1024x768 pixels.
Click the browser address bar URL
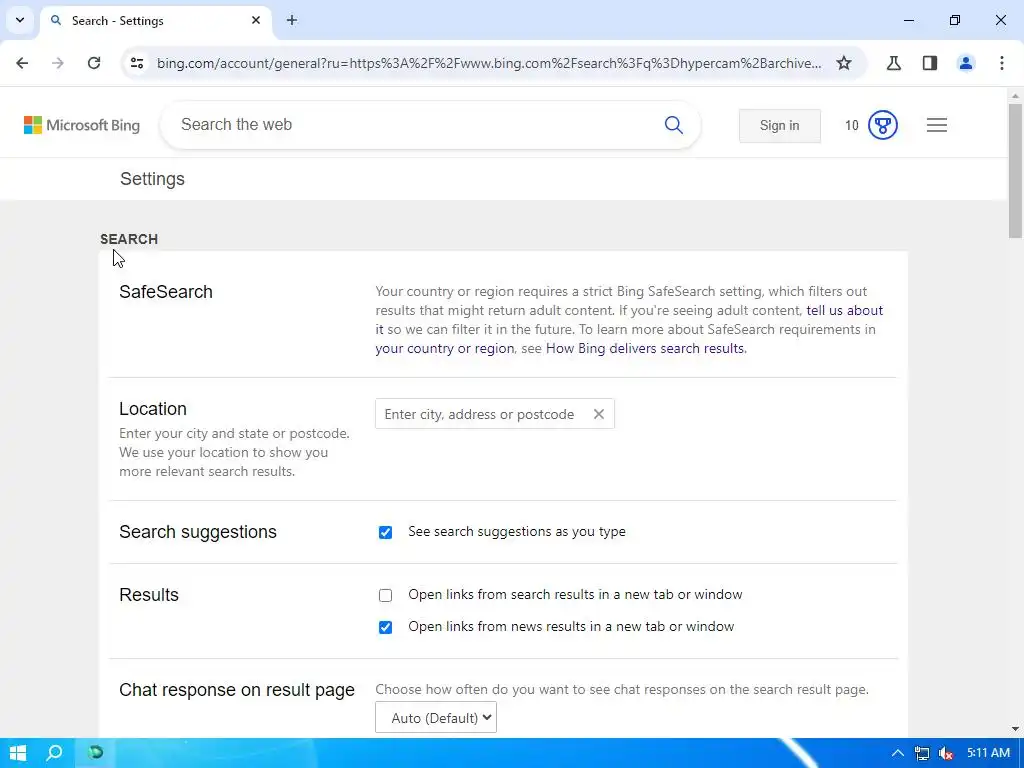[x=488, y=63]
